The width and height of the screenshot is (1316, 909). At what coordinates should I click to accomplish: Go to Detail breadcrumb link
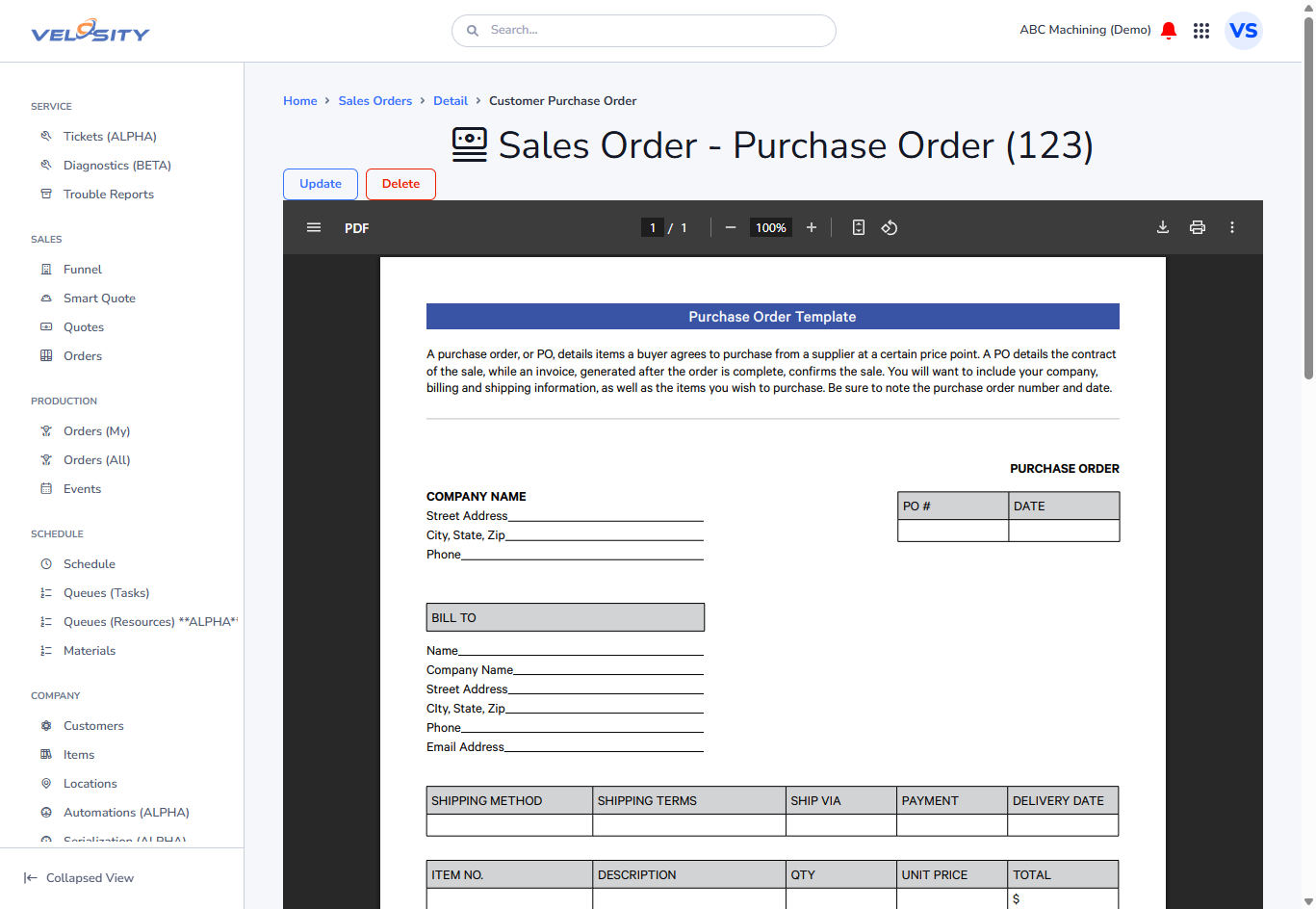click(451, 101)
